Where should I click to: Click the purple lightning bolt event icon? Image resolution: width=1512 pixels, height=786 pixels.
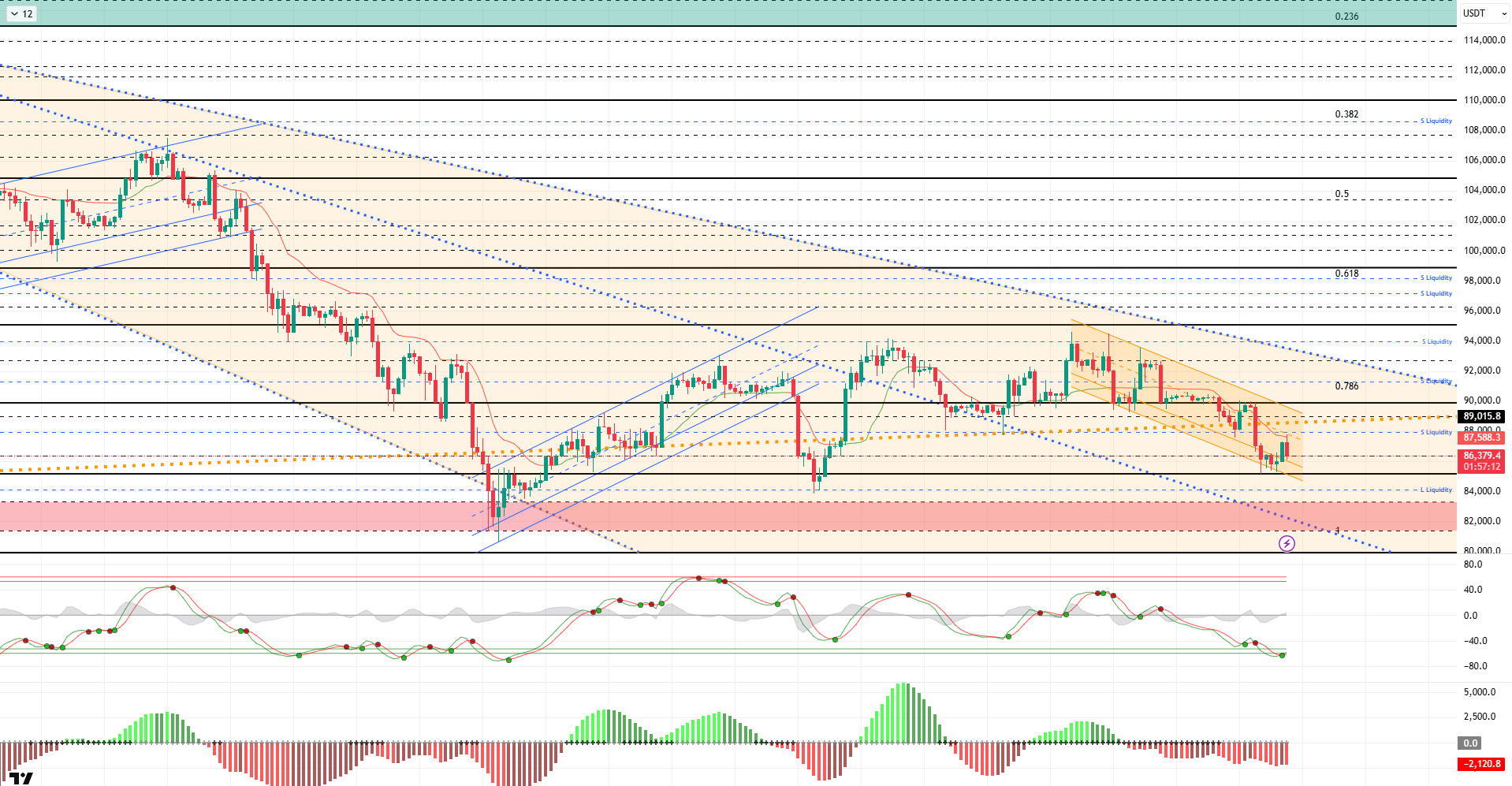tap(1287, 543)
